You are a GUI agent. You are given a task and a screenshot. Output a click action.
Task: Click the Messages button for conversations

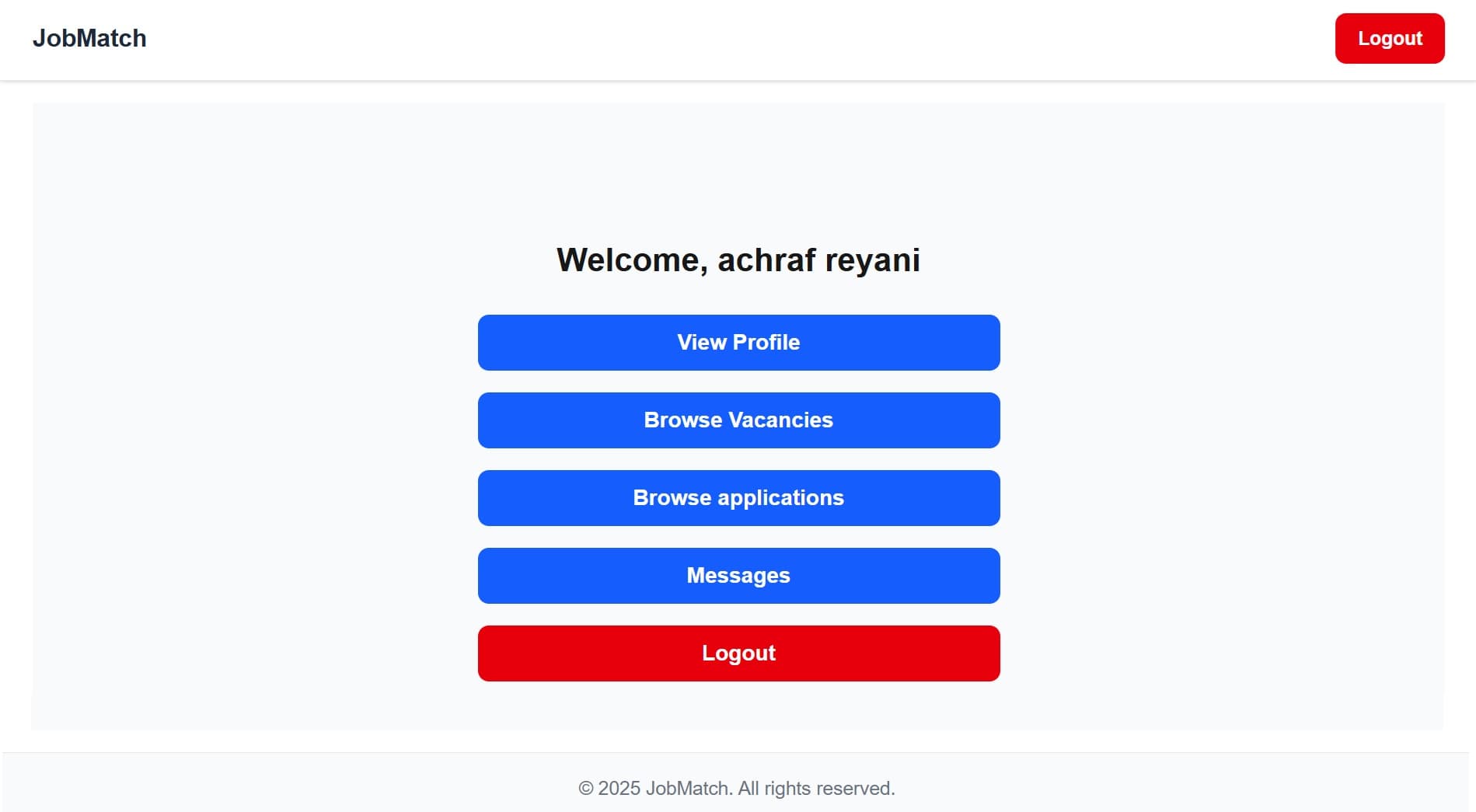[738, 575]
